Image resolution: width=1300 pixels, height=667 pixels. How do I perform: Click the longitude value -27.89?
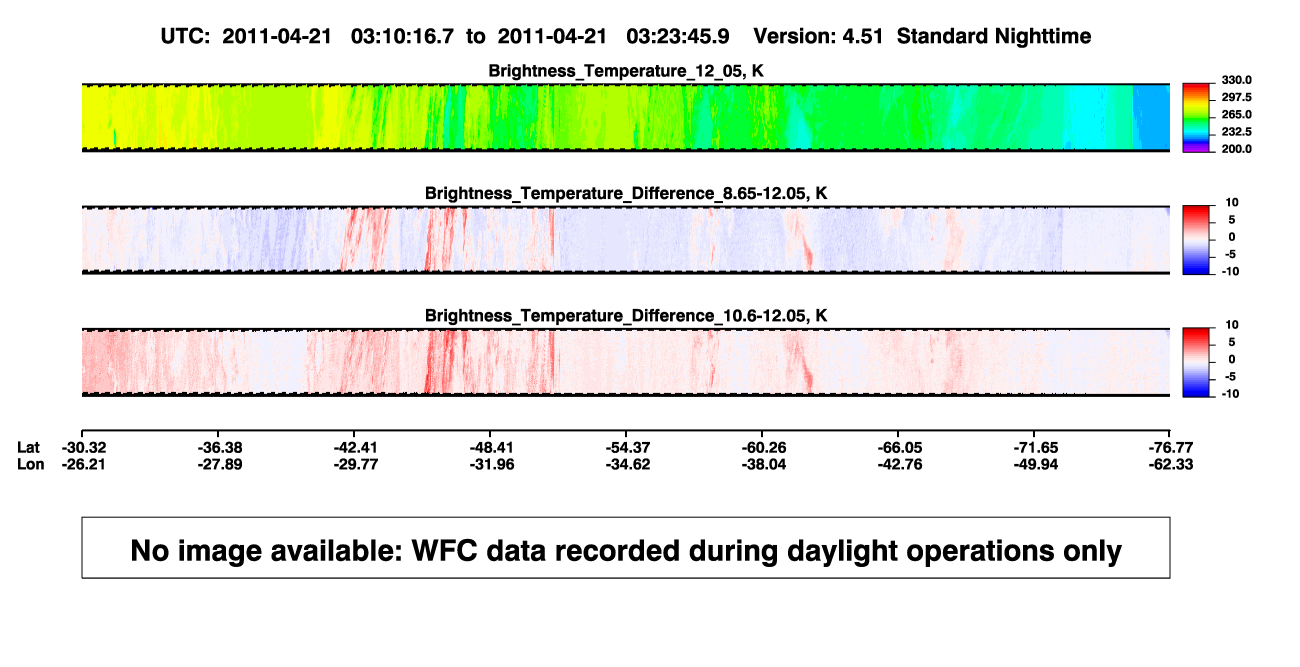[x=218, y=464]
